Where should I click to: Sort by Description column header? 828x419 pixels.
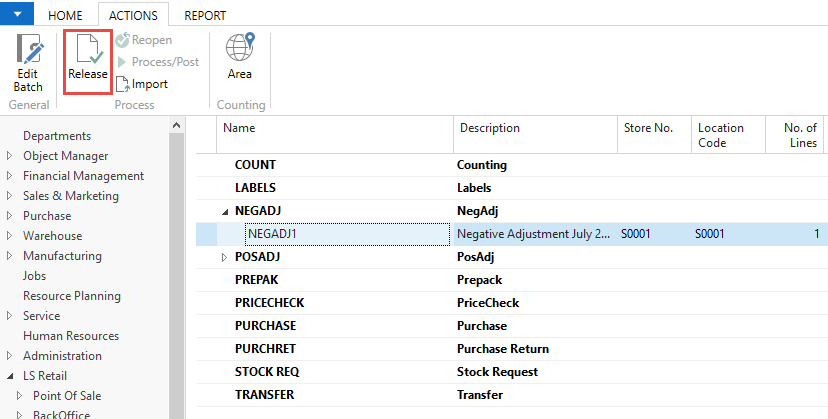(490, 128)
